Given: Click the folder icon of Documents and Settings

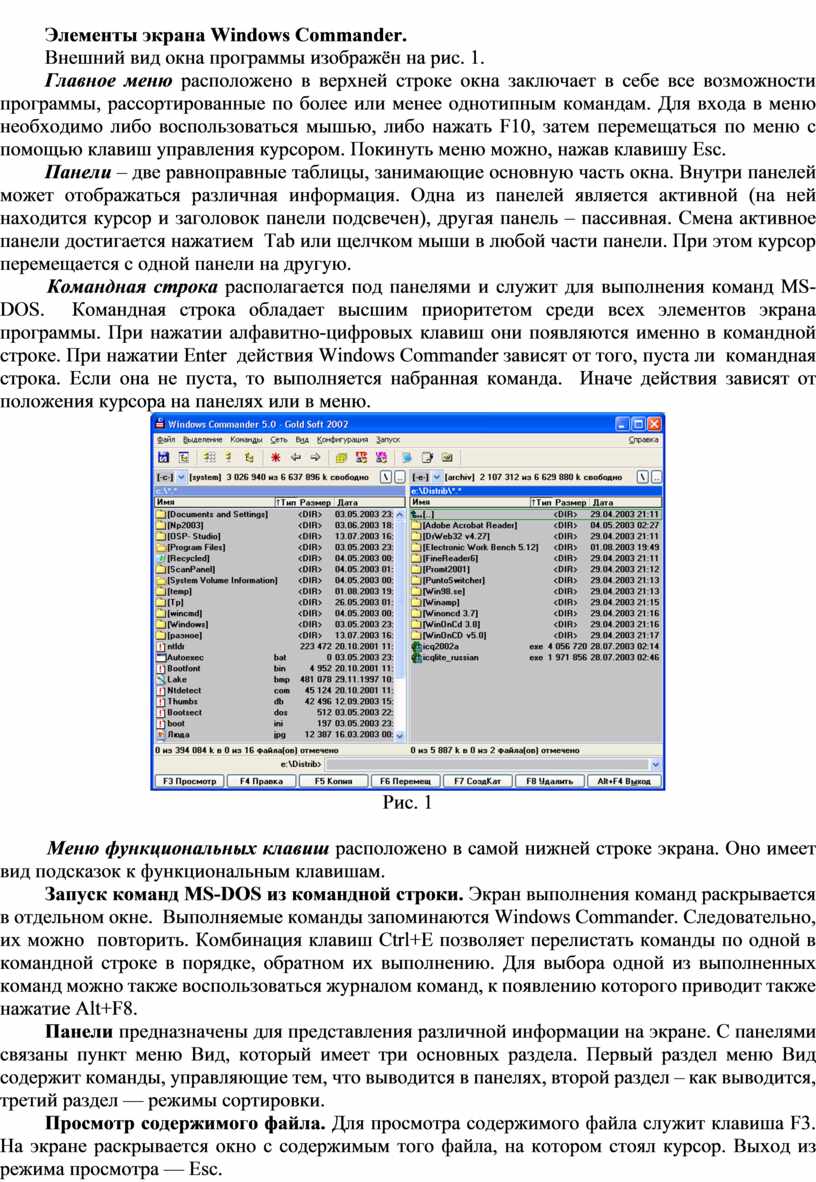Looking at the screenshot, I should pyautogui.click(x=161, y=514).
